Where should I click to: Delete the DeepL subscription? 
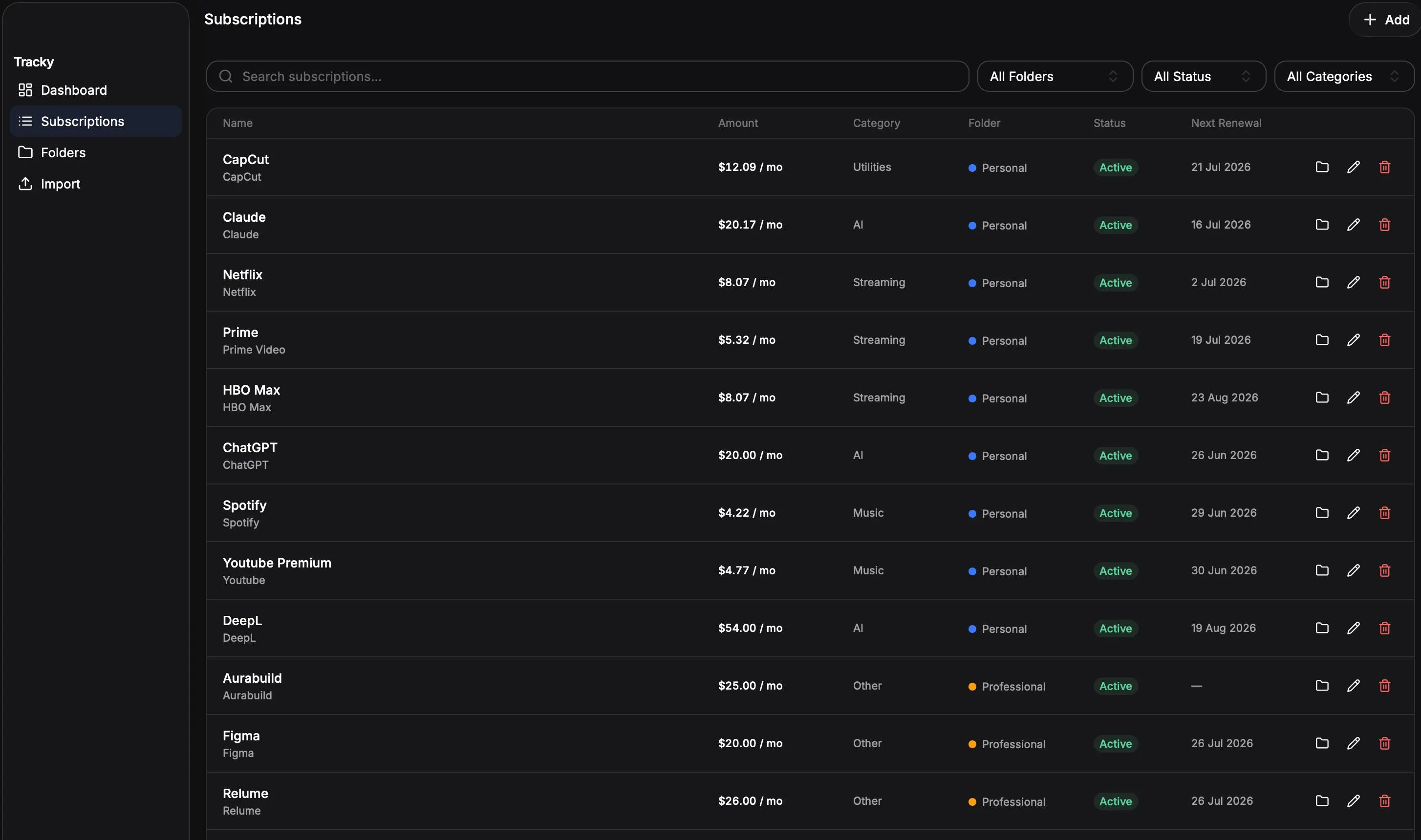click(x=1384, y=629)
